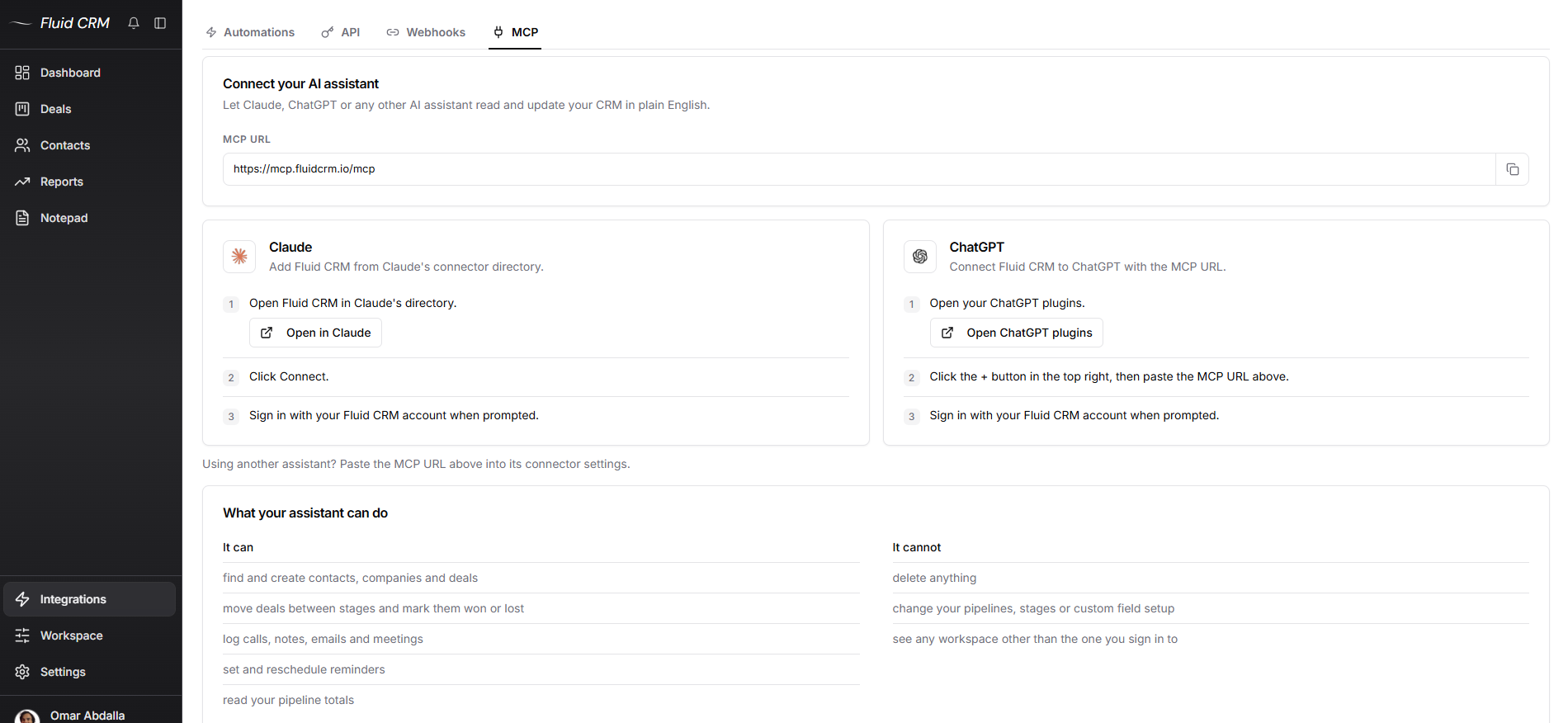Image resolution: width=1568 pixels, height=723 pixels.
Task: Click the Fluid CRM logo
Action: [59, 23]
